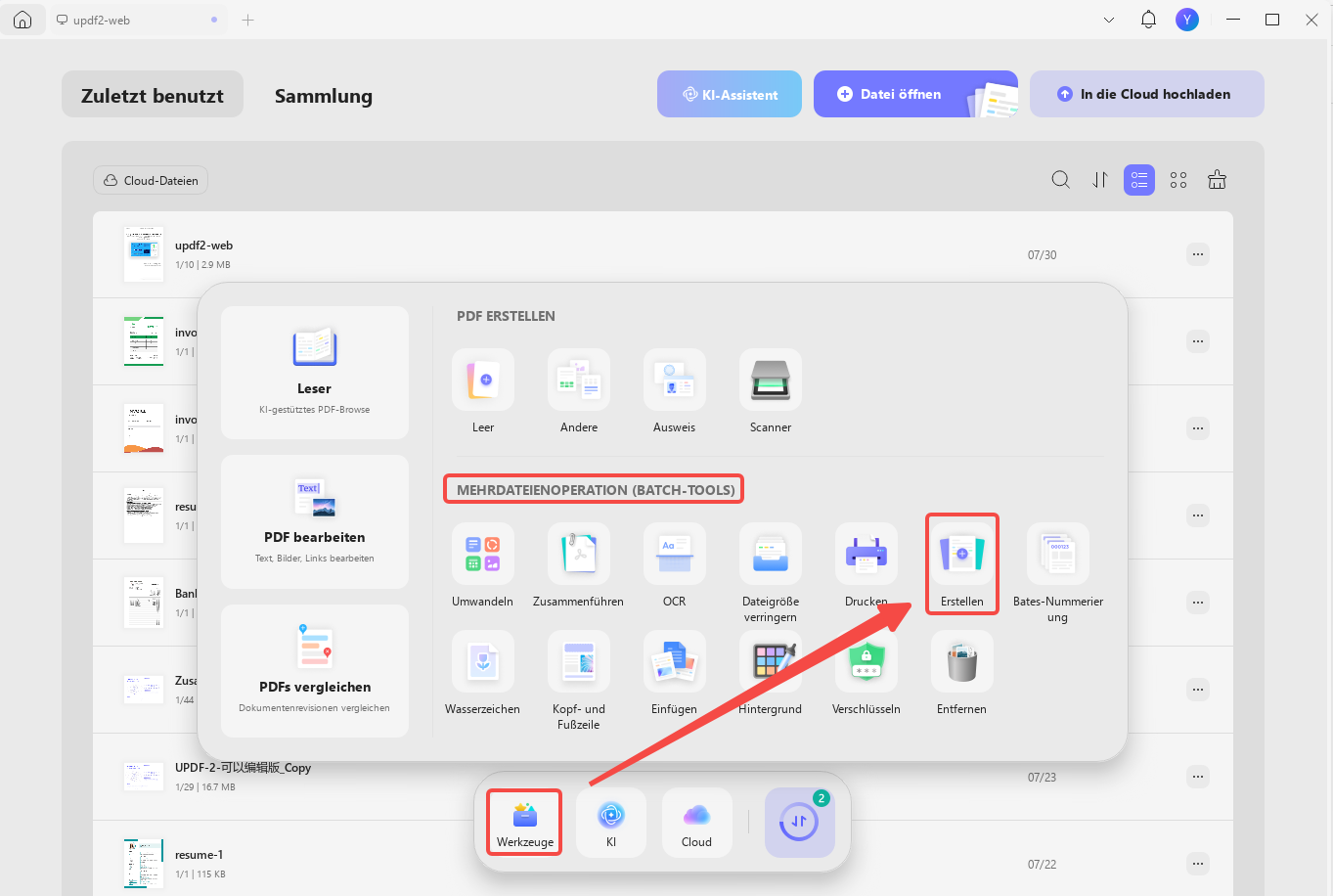Open the sync tasks icon with badge 2
Screen dimensions: 1333x896
(x=800, y=823)
